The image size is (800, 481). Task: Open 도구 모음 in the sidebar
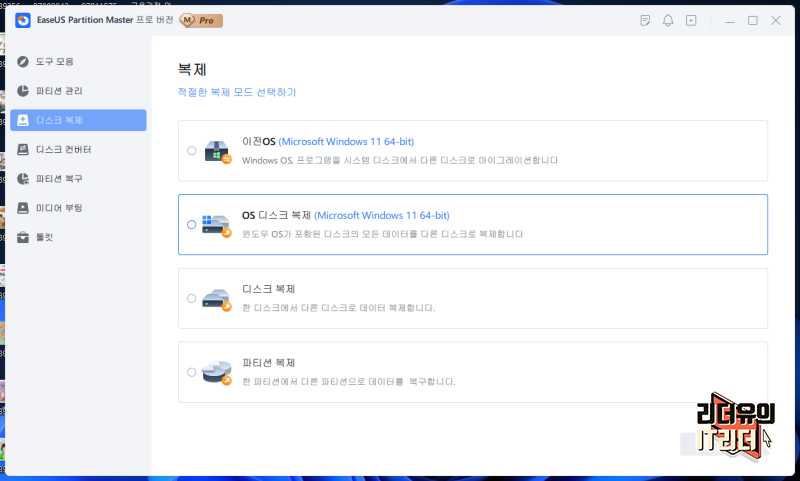pyautogui.click(x=78, y=62)
